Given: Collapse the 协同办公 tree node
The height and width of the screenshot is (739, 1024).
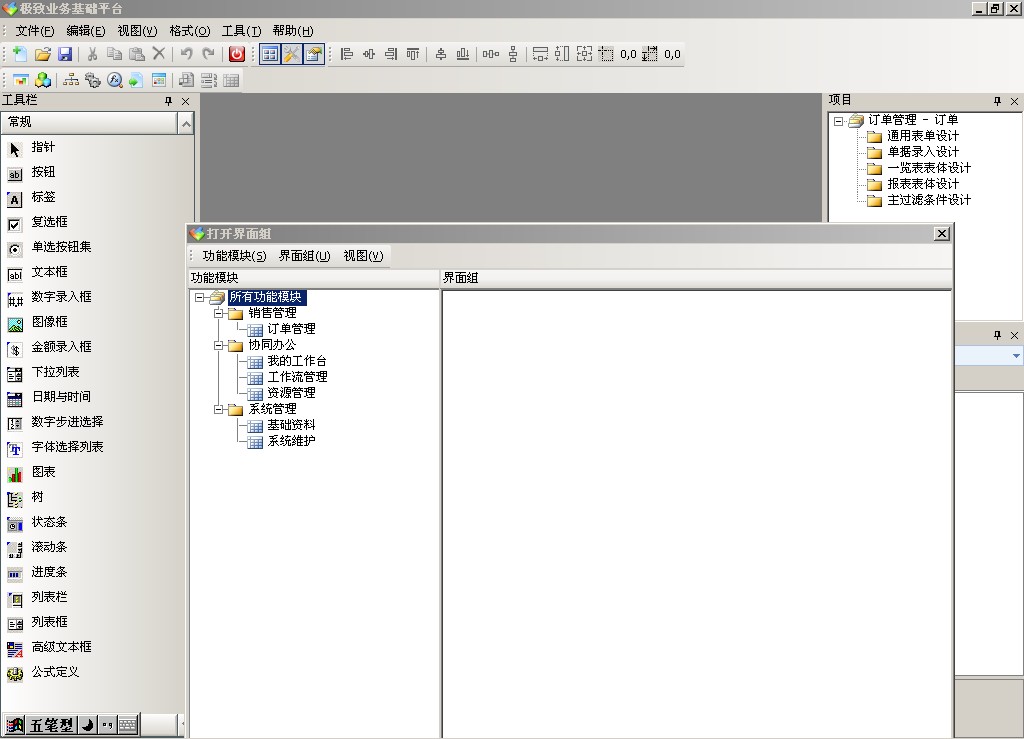Looking at the screenshot, I should pyautogui.click(x=219, y=345).
